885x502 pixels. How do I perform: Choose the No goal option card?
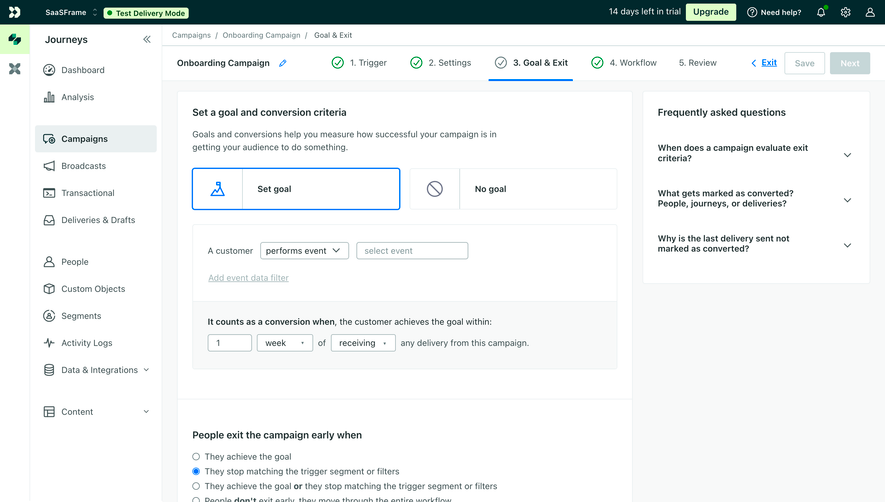(x=513, y=189)
